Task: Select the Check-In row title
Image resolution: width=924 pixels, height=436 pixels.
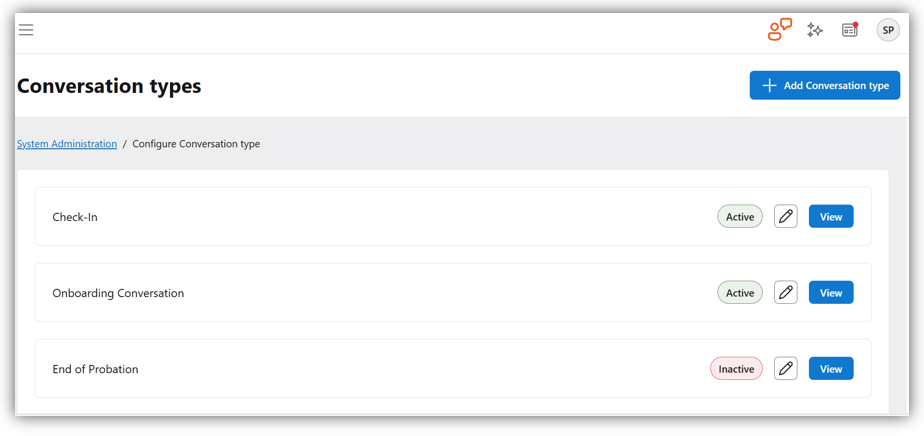Action: pyautogui.click(x=75, y=217)
